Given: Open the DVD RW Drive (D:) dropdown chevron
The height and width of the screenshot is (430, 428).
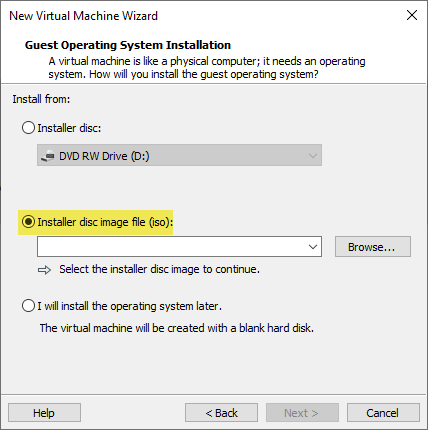Looking at the screenshot, I should (x=313, y=156).
